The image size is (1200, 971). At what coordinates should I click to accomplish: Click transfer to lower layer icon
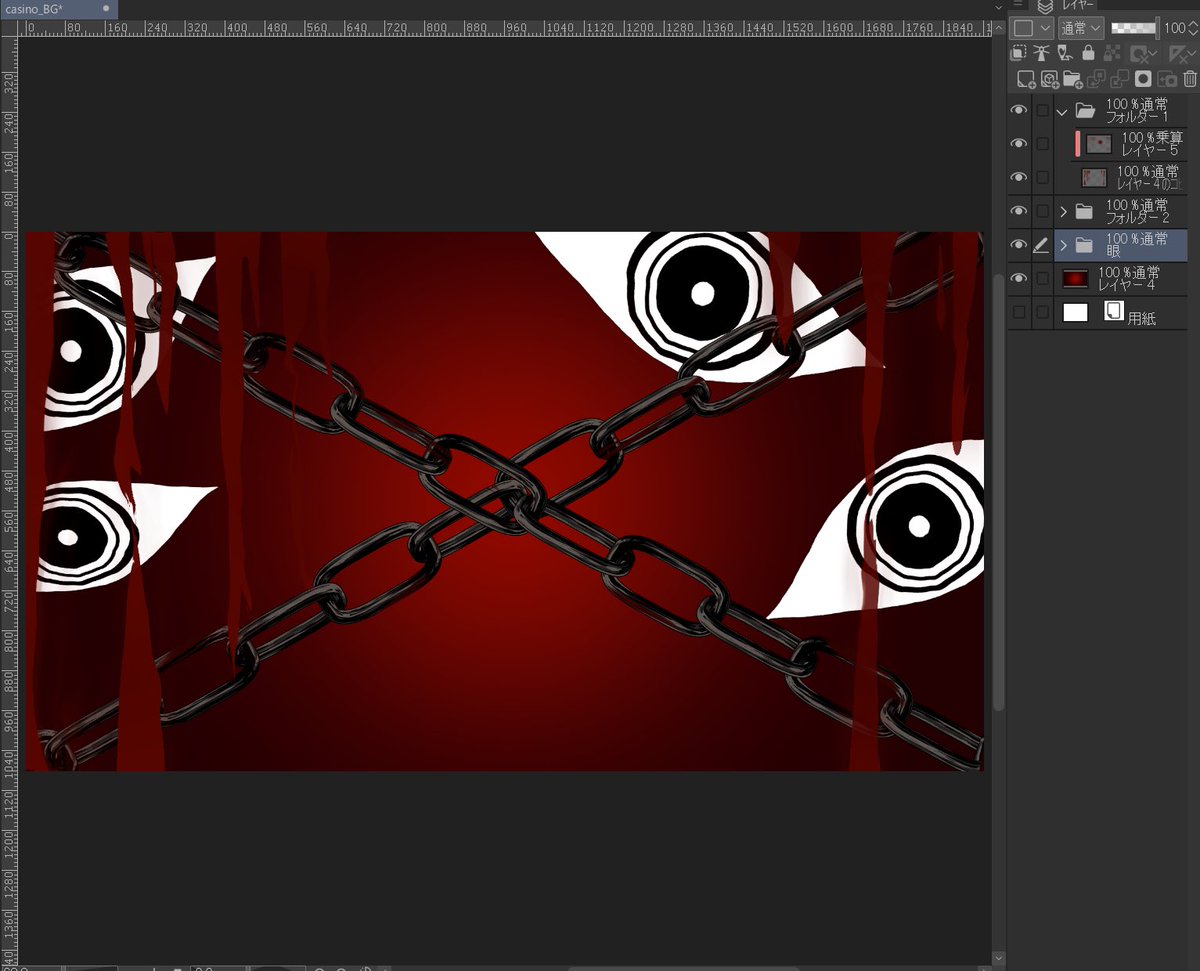click(x=1096, y=79)
